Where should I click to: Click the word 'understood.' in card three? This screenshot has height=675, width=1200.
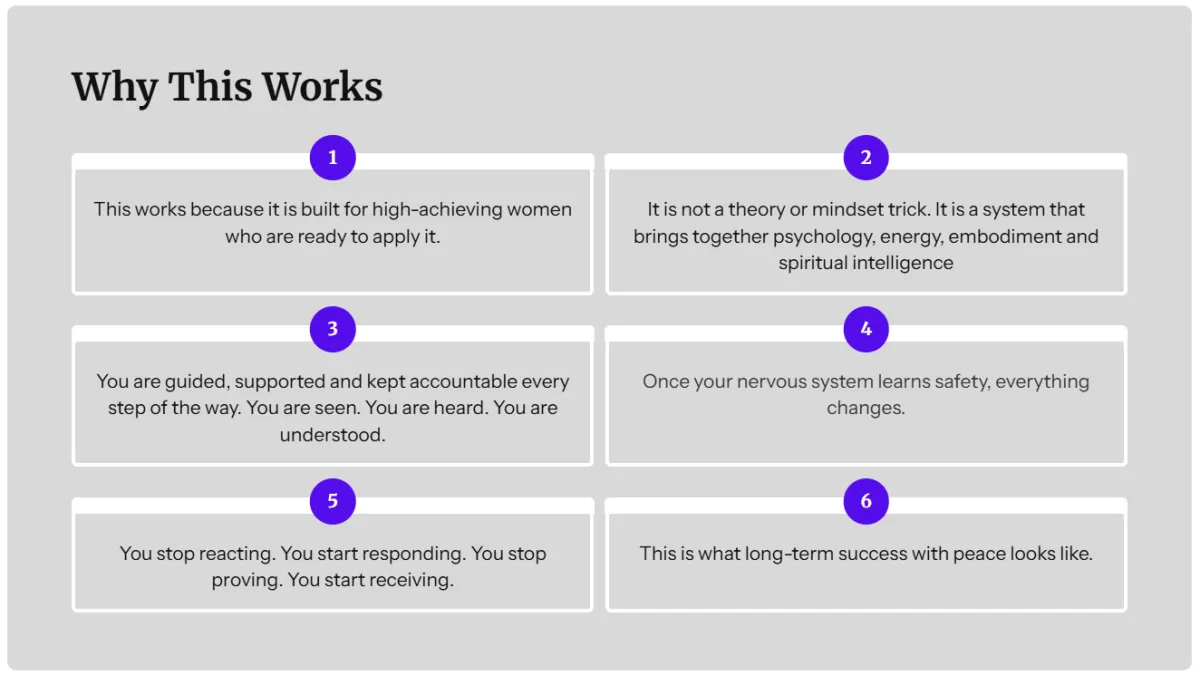333,435
